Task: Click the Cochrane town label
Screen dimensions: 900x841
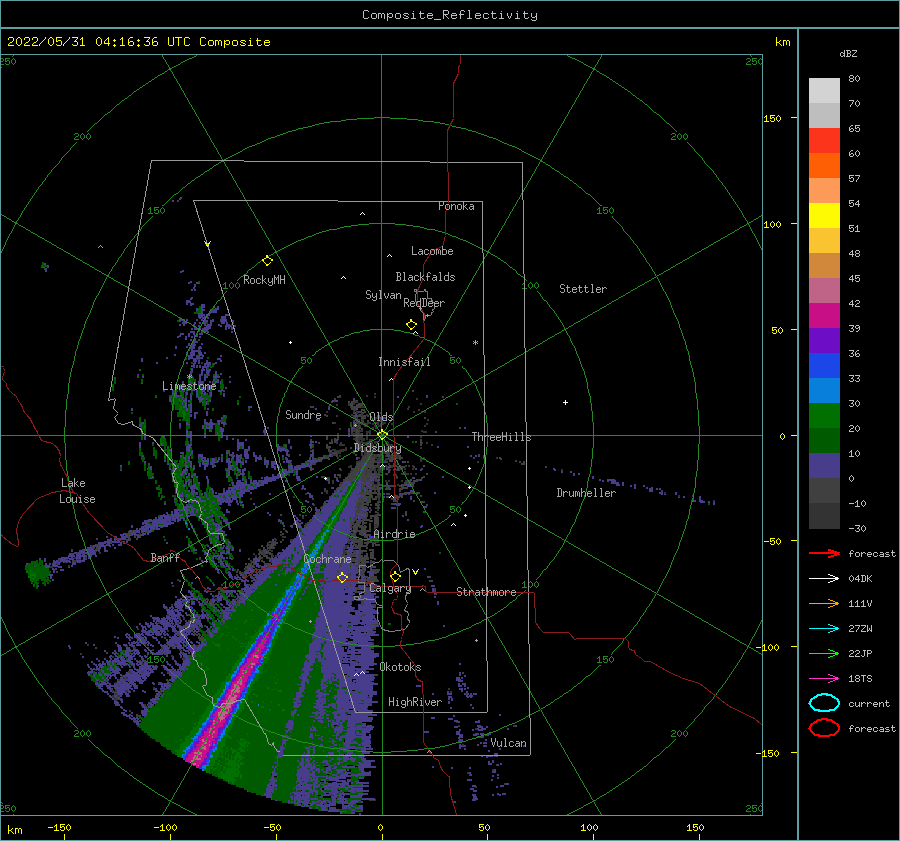Action: point(327,559)
